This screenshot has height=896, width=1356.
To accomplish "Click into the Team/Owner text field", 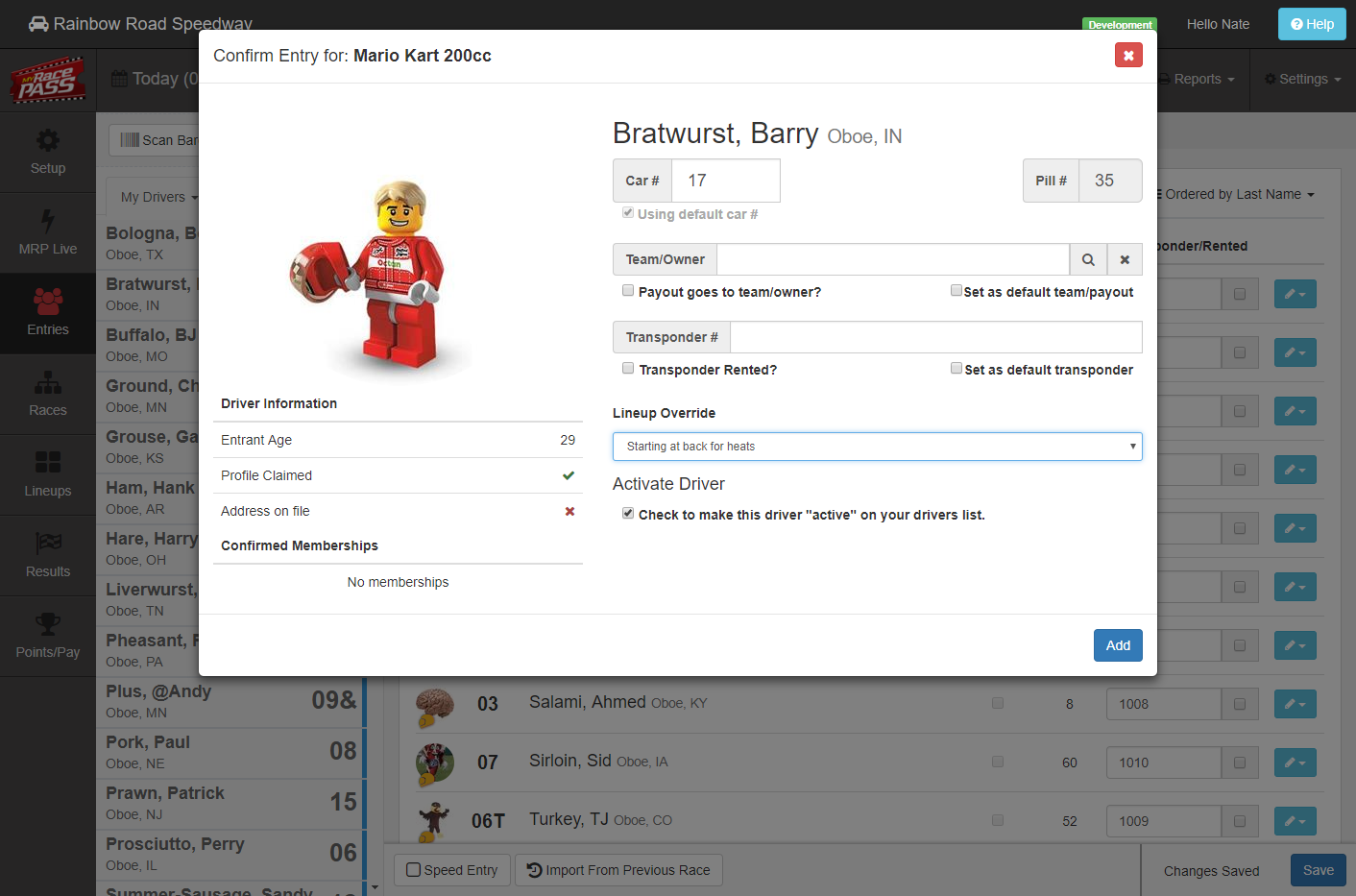I will pos(893,259).
